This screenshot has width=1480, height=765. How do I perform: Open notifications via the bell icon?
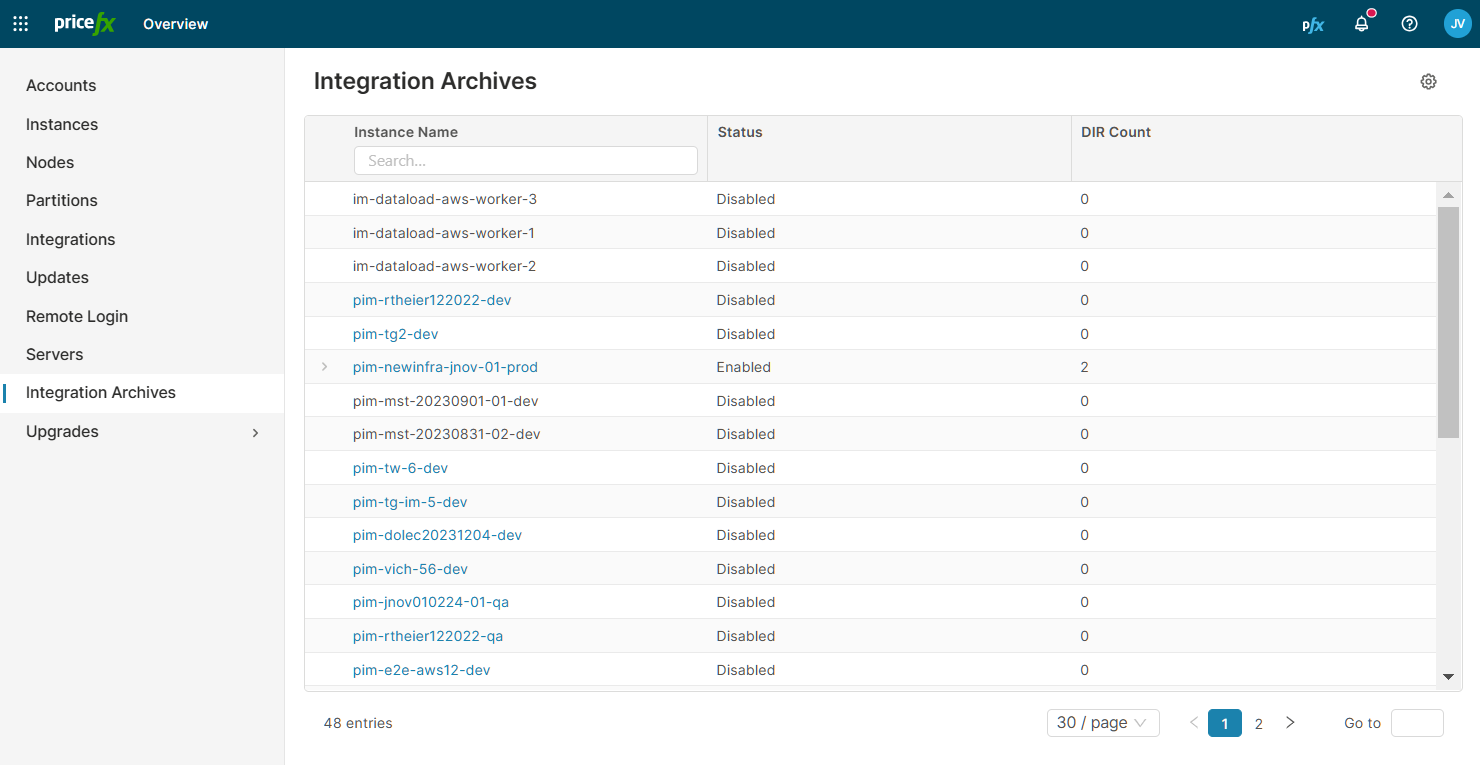(1361, 24)
